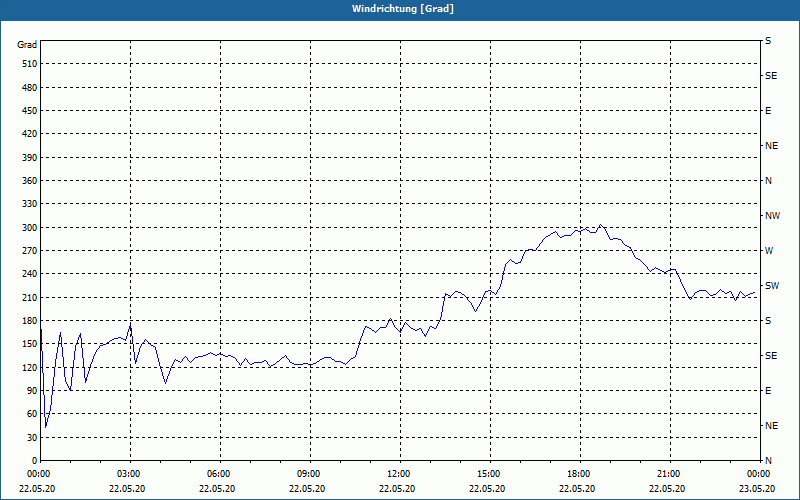Click the 330 value on left axis
This screenshot has width=800, height=500.
point(30,204)
